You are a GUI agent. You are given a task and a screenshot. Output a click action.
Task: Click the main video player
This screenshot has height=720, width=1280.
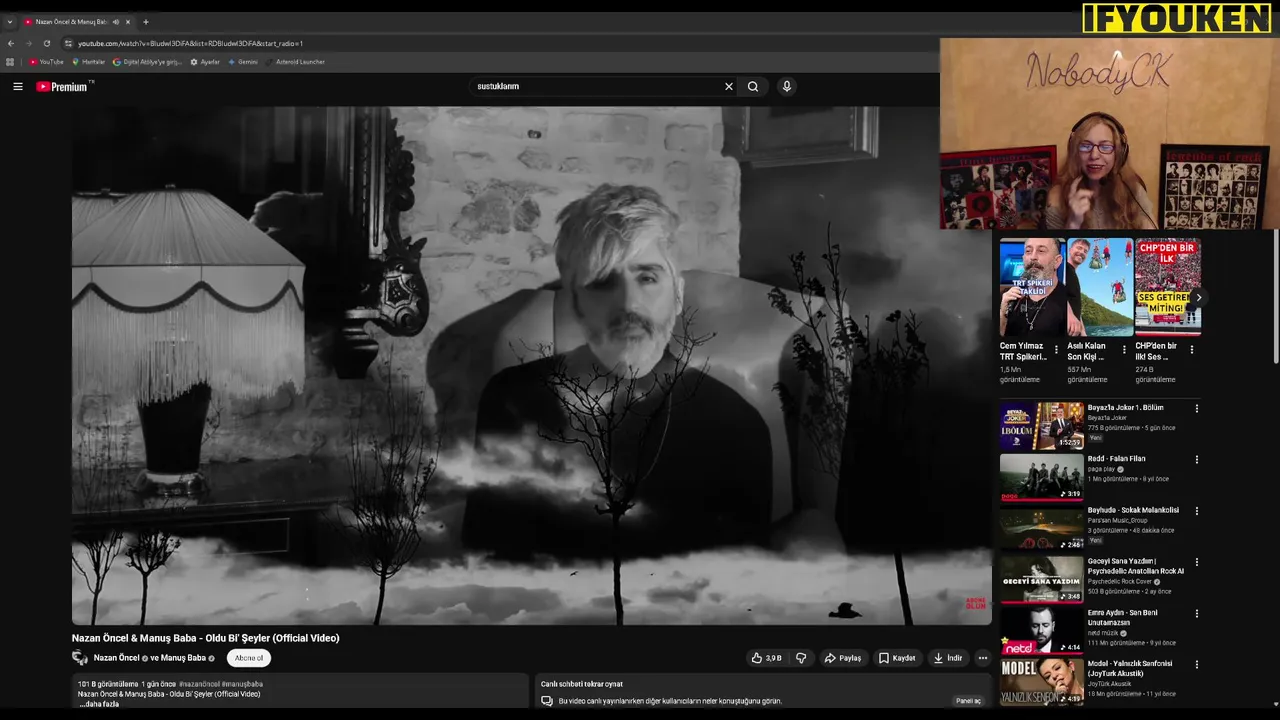click(x=531, y=366)
